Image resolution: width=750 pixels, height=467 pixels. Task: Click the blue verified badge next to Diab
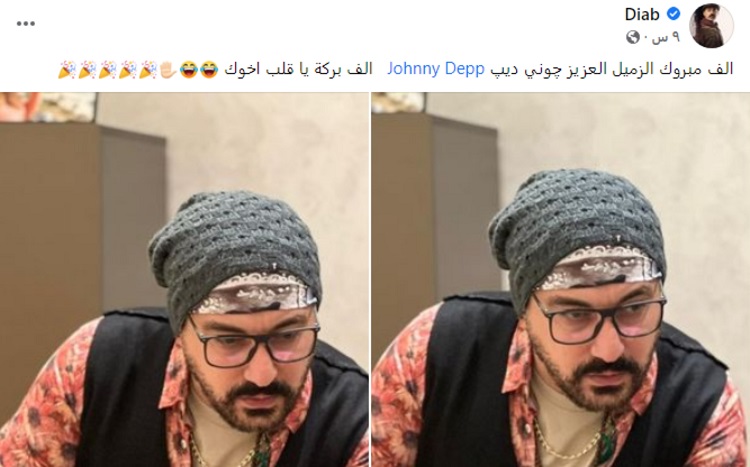(673, 14)
